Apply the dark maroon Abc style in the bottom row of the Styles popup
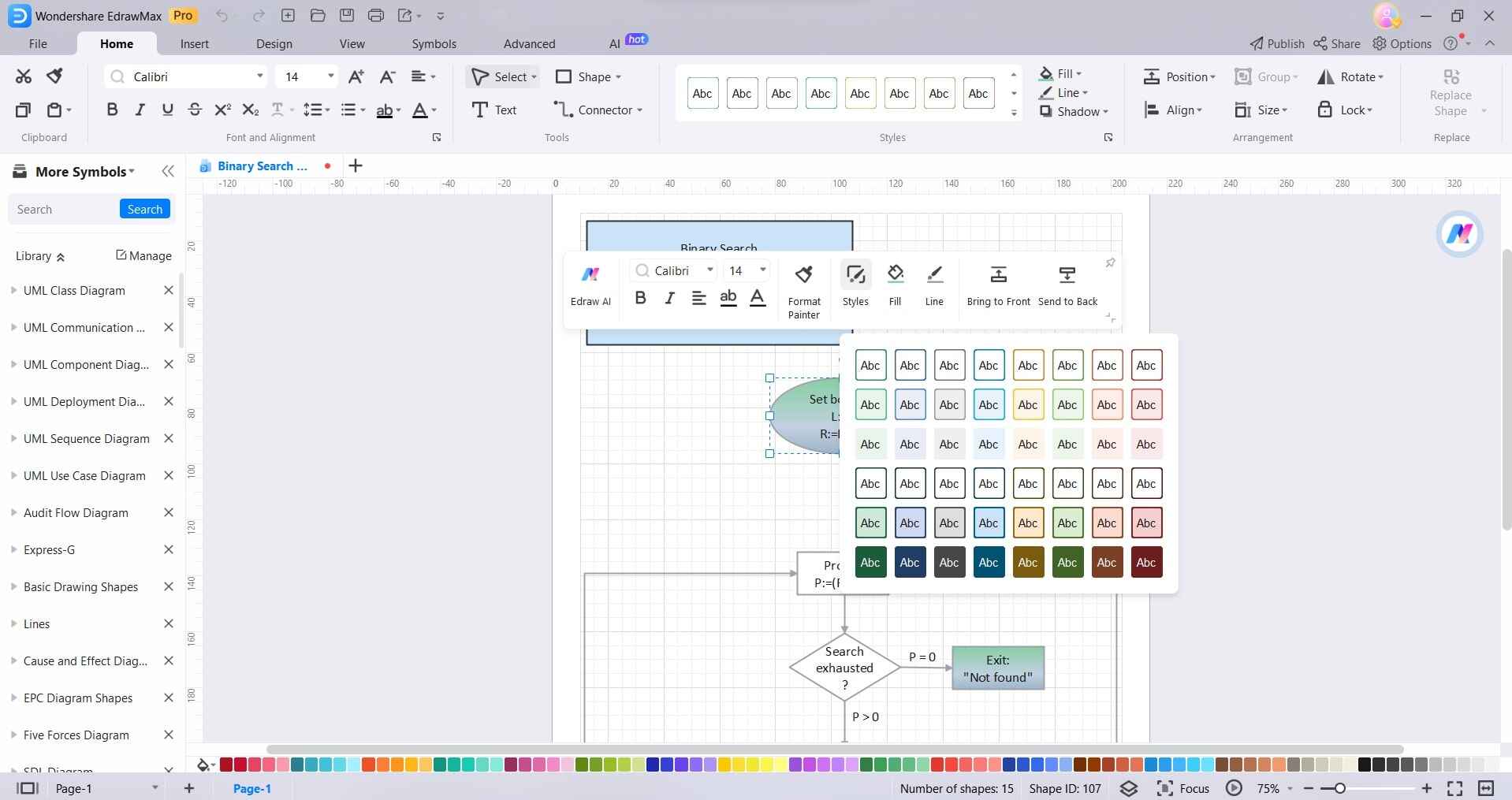 click(1146, 562)
